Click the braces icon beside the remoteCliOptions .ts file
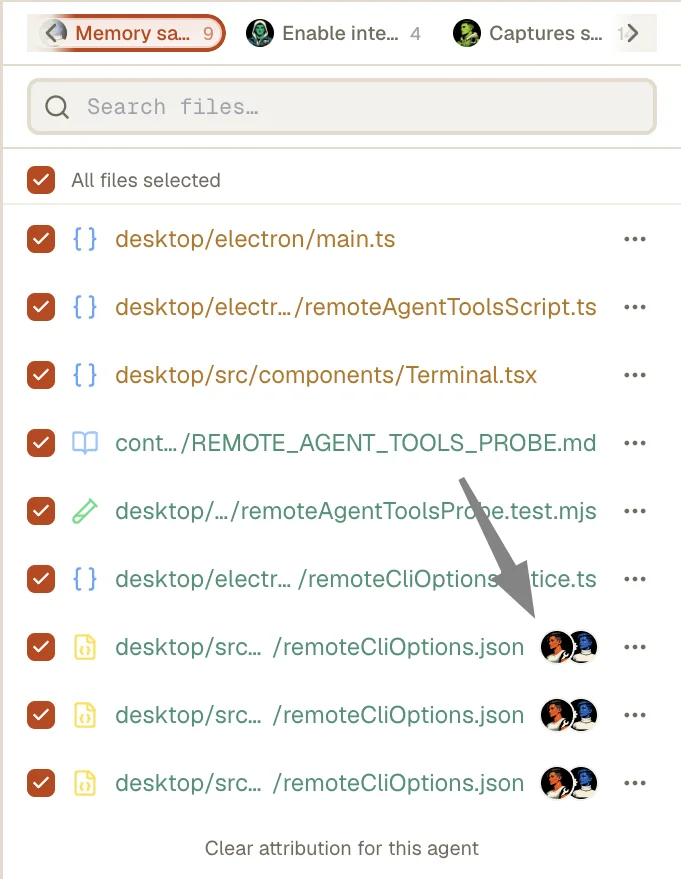Viewport: 681px width, 879px height. point(85,579)
